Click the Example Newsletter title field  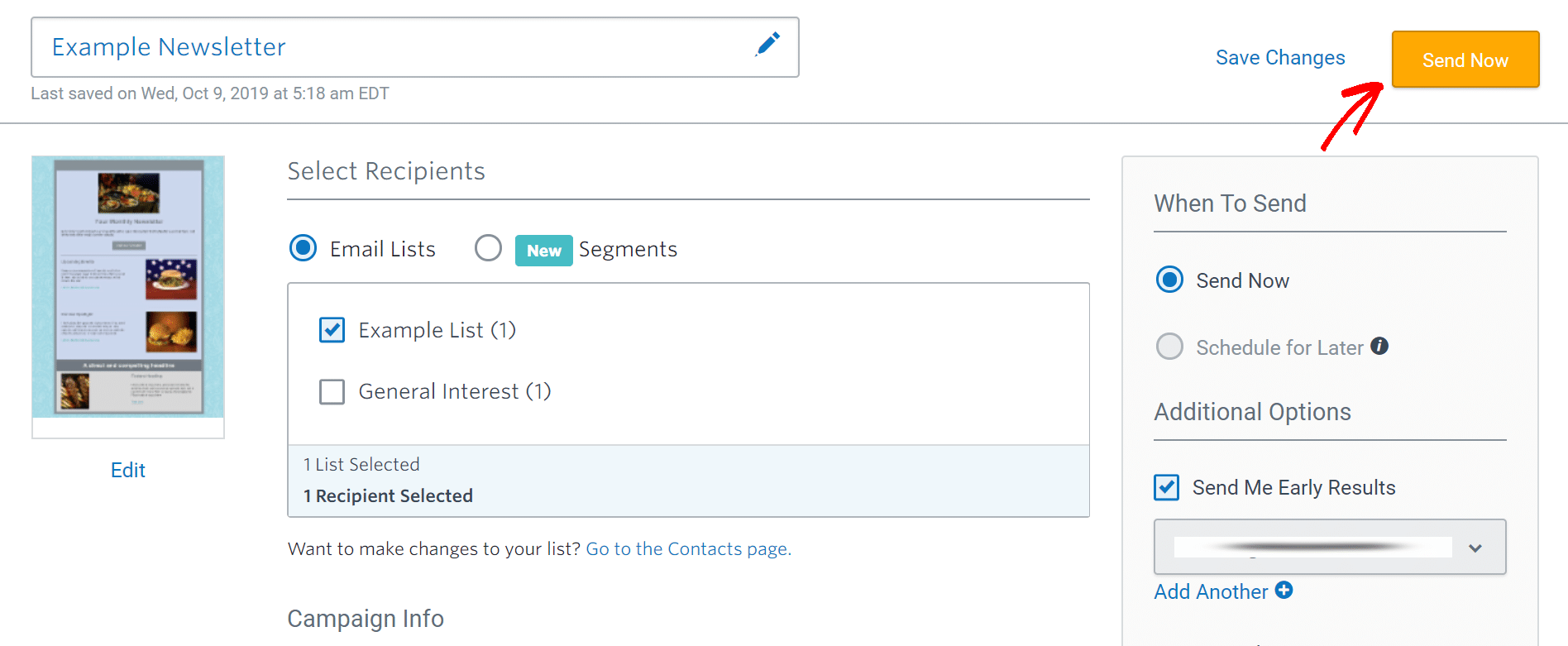(168, 46)
